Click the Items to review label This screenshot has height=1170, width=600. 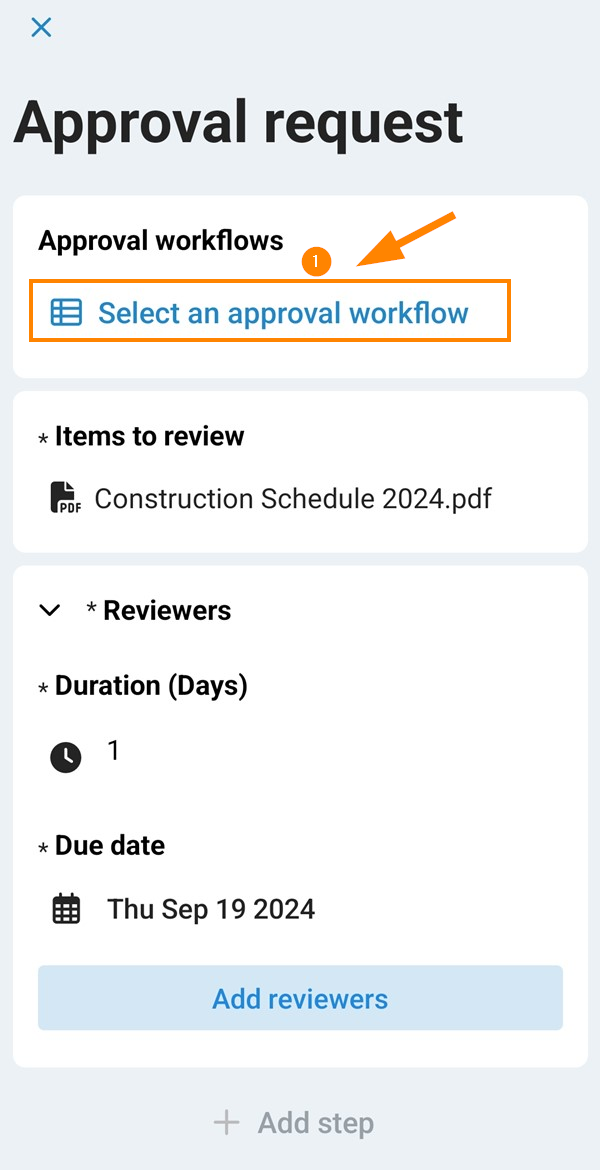tap(149, 436)
